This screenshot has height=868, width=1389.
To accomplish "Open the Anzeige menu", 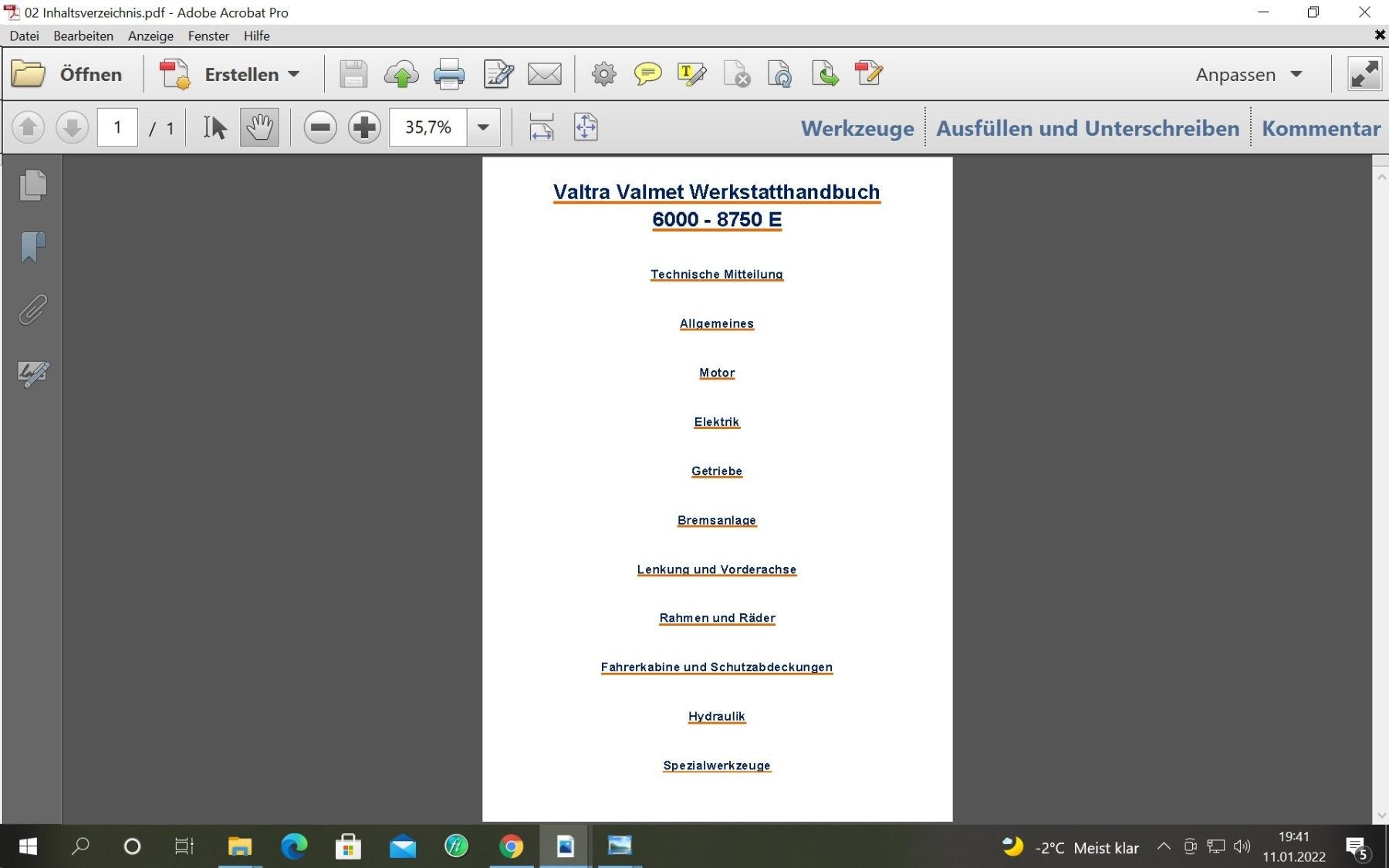I will (x=150, y=35).
